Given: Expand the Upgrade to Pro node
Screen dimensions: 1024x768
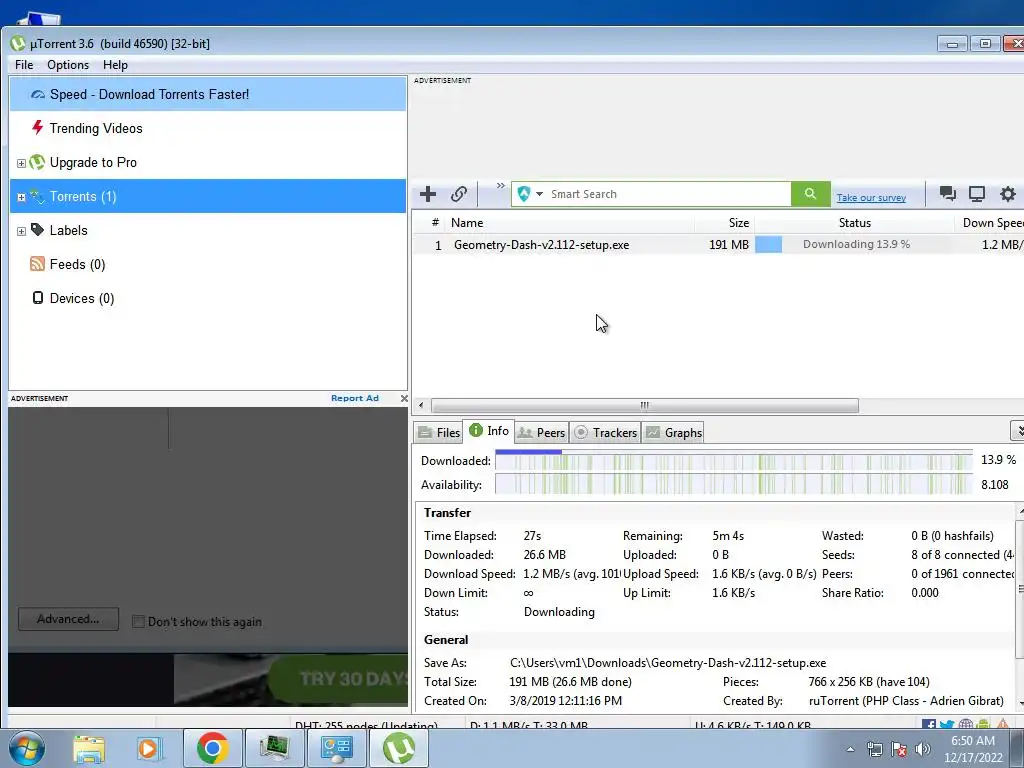Looking at the screenshot, I should coord(21,163).
